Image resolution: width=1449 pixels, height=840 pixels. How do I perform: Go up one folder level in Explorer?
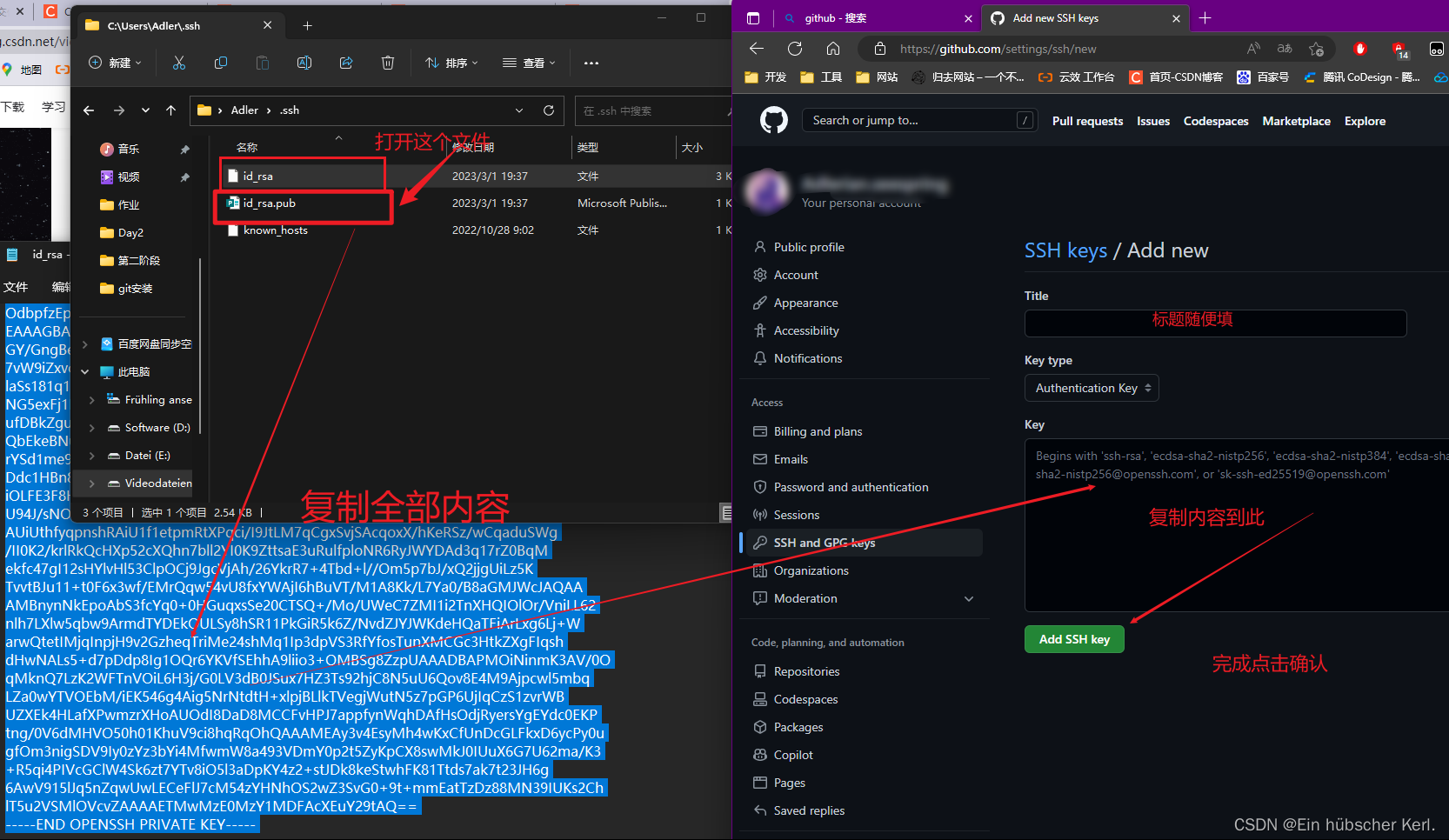[170, 110]
